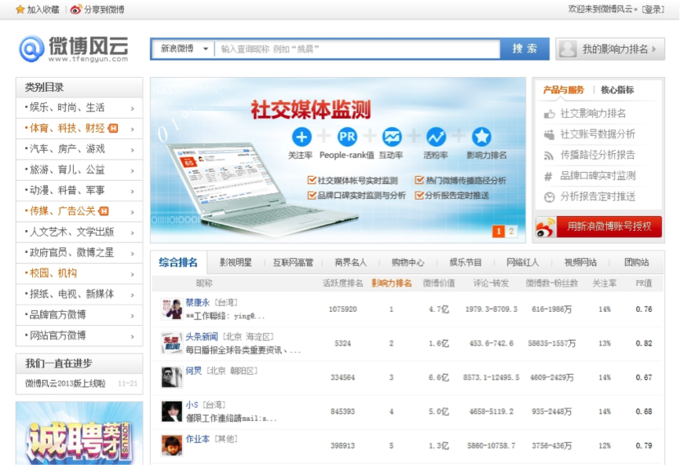Click 蔡康永's avatar thumbnail
Viewport: 680px width, 465px height.
click(x=172, y=309)
